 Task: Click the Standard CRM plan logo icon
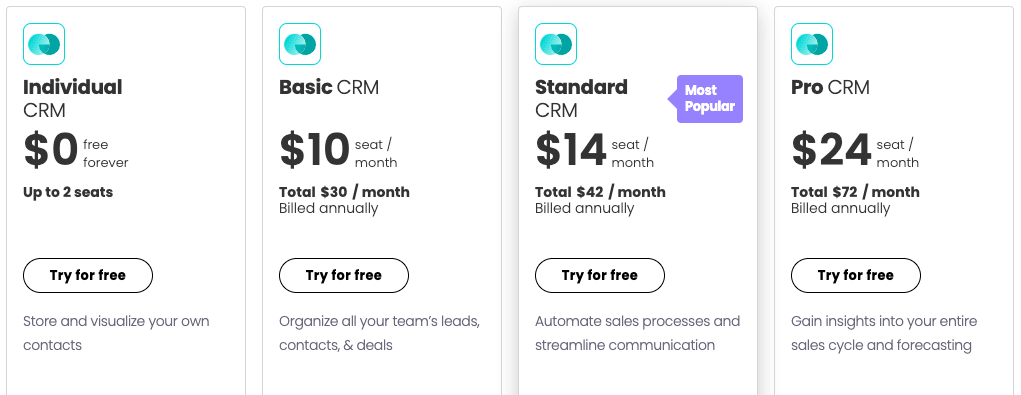pyautogui.click(x=556, y=44)
